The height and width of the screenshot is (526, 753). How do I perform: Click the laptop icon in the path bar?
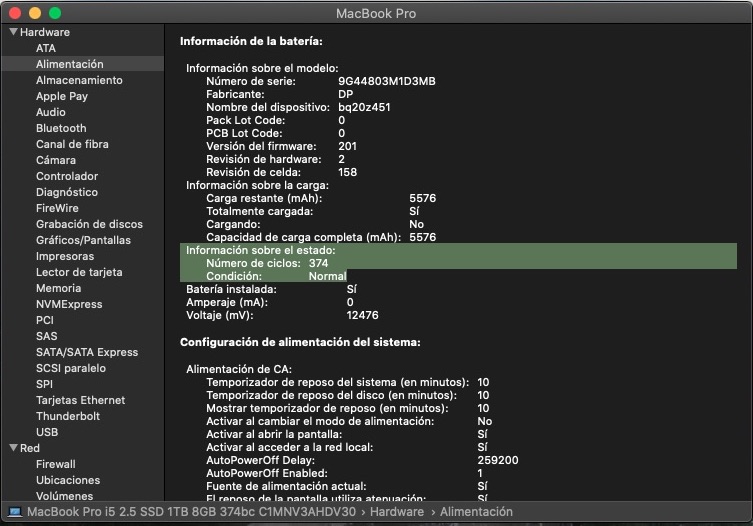click(14, 512)
